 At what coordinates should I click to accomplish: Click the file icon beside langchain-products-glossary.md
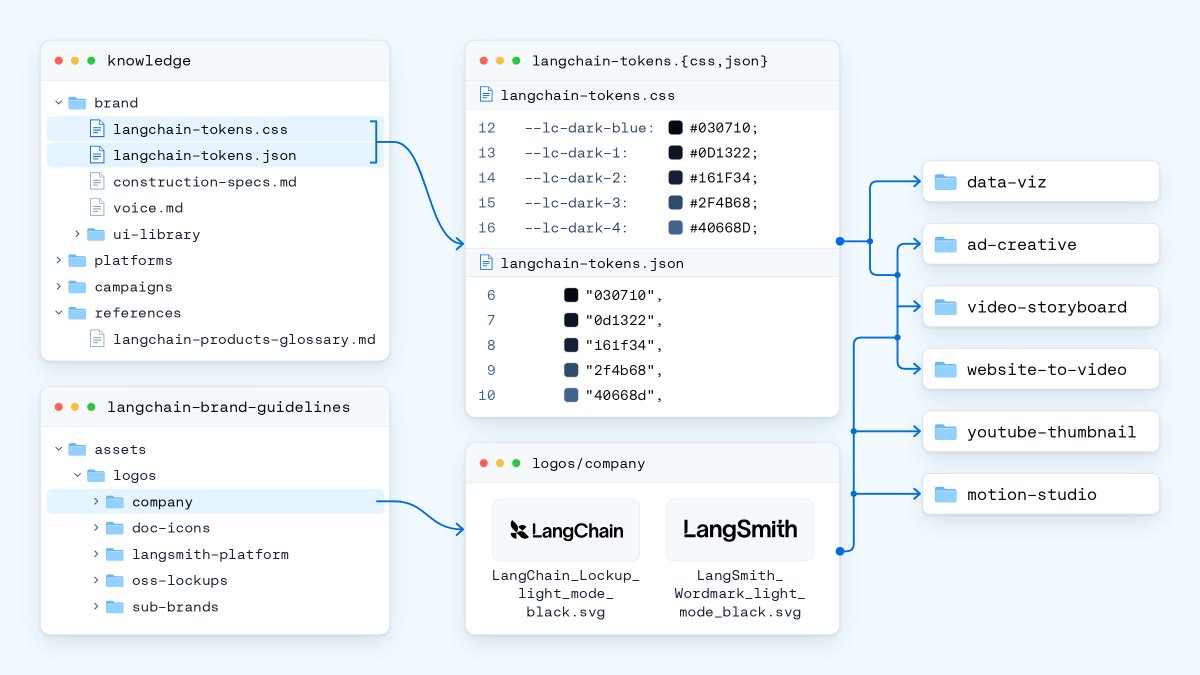pyautogui.click(x=97, y=339)
